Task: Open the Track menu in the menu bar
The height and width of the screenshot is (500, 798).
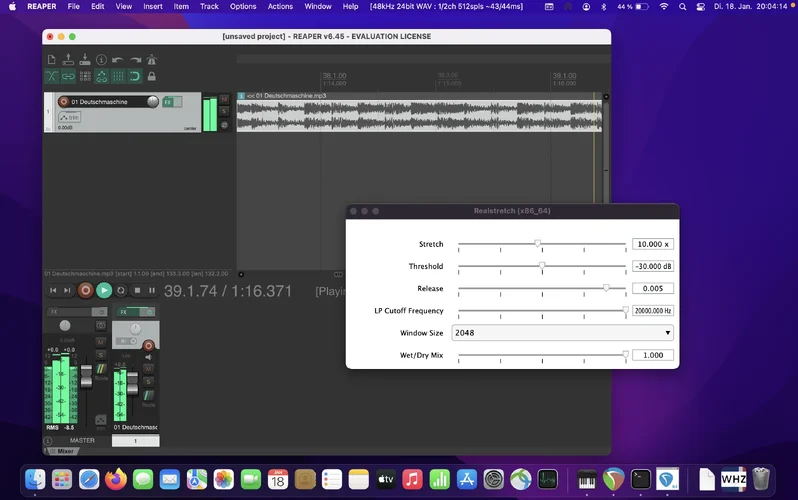Action: pos(209,6)
